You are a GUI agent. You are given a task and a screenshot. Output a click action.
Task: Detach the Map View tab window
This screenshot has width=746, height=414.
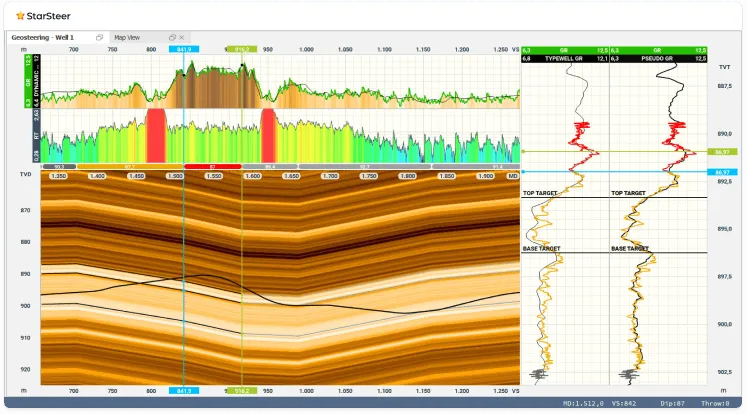[x=172, y=37]
